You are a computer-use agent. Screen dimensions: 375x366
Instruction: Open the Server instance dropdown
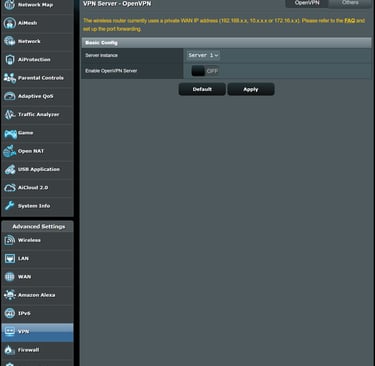[x=203, y=55]
